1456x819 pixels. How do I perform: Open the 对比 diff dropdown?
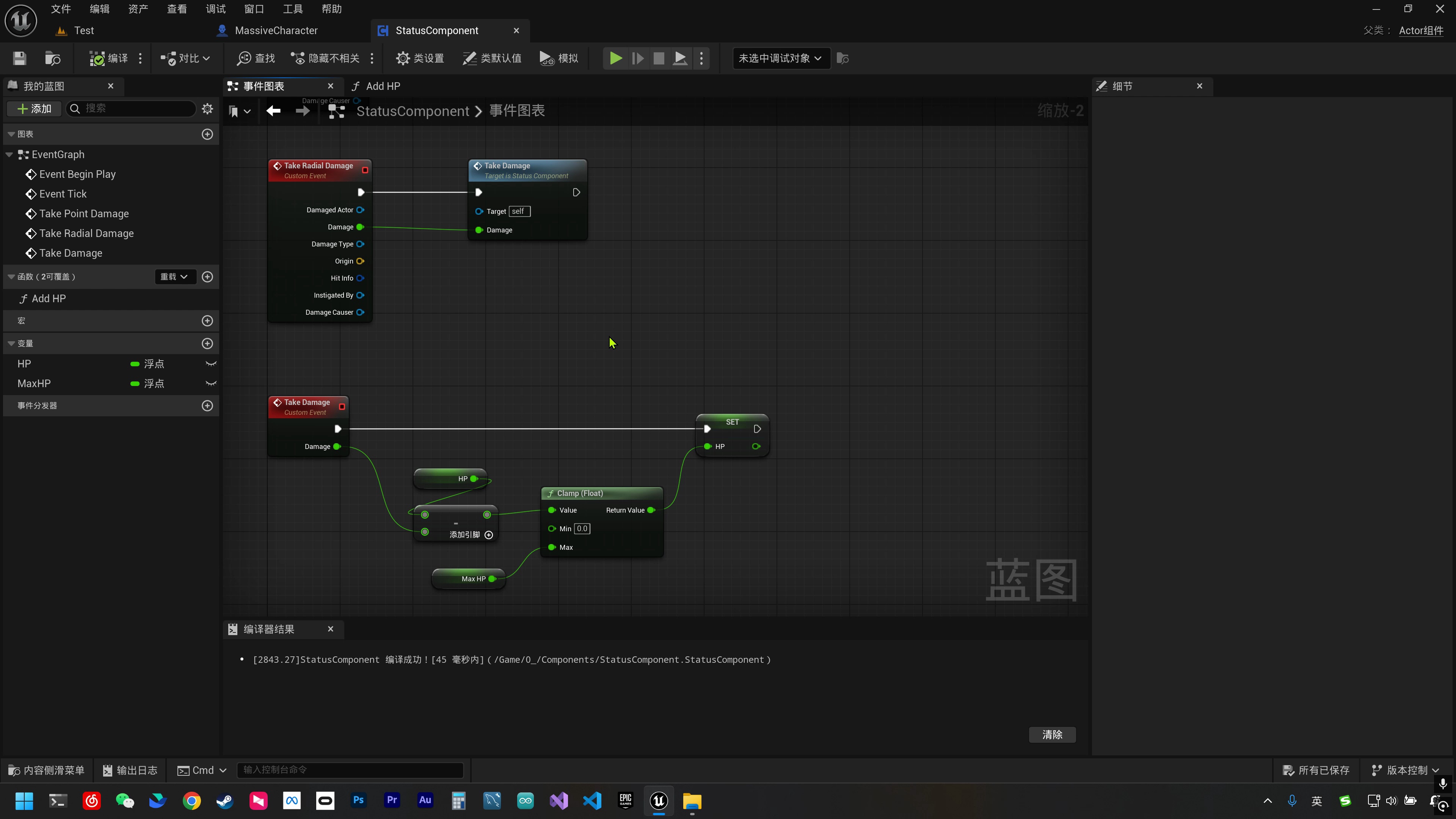tap(185, 58)
